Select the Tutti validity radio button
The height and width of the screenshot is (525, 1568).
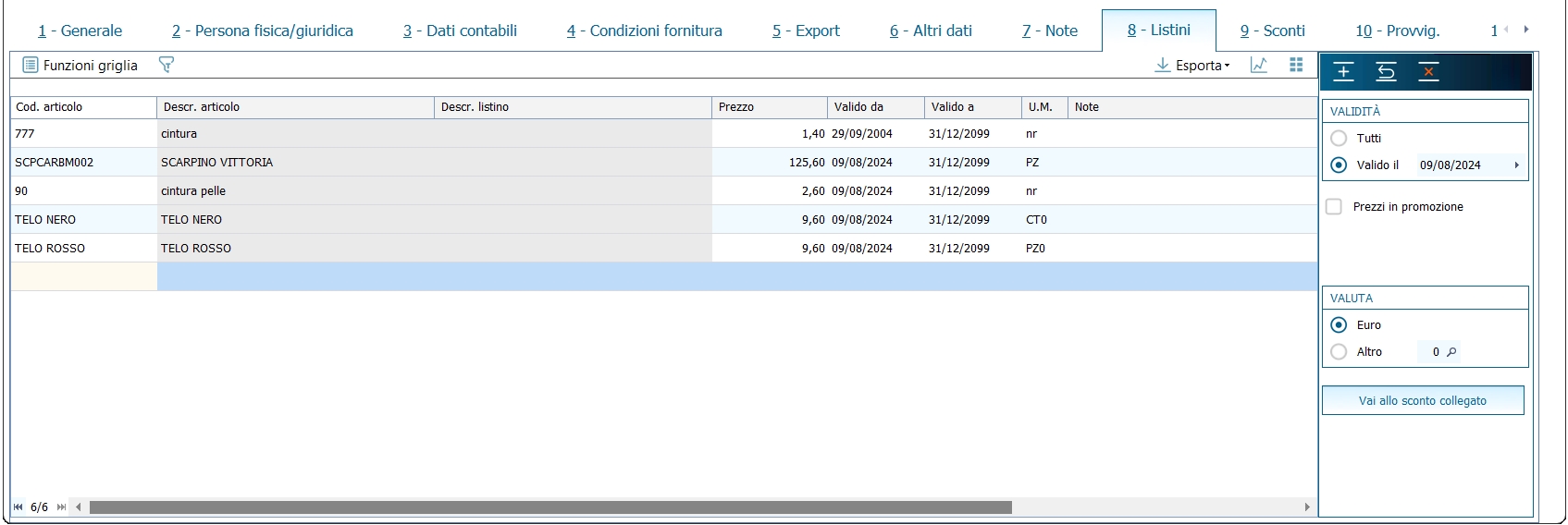[x=1339, y=139]
